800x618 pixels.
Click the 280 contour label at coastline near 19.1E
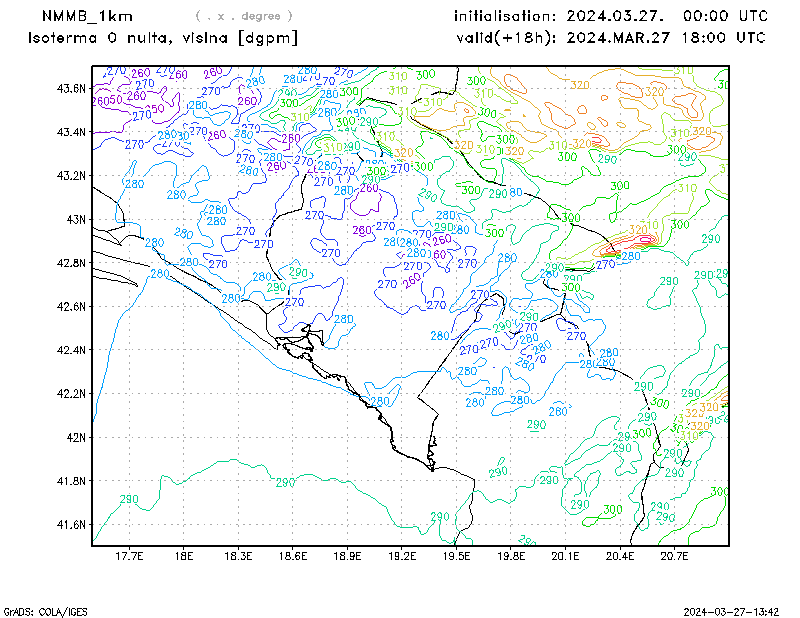point(380,402)
